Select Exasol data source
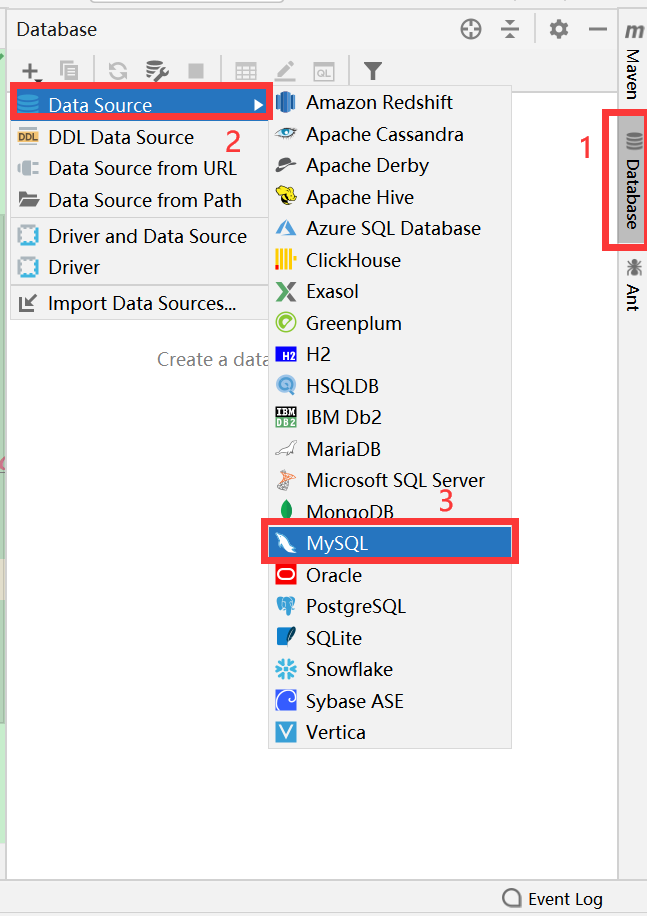647x916 pixels. click(389, 292)
